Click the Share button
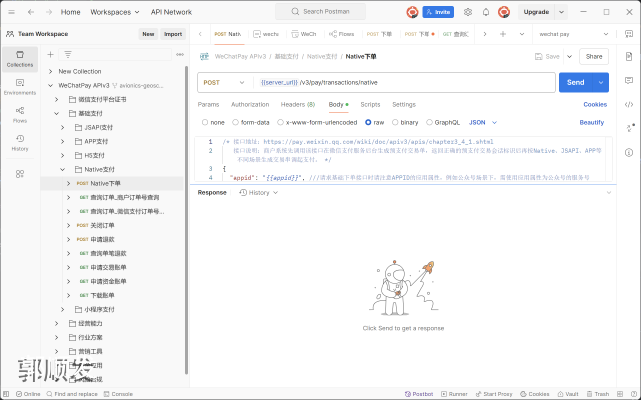This screenshot has height=400, width=641. coord(594,56)
